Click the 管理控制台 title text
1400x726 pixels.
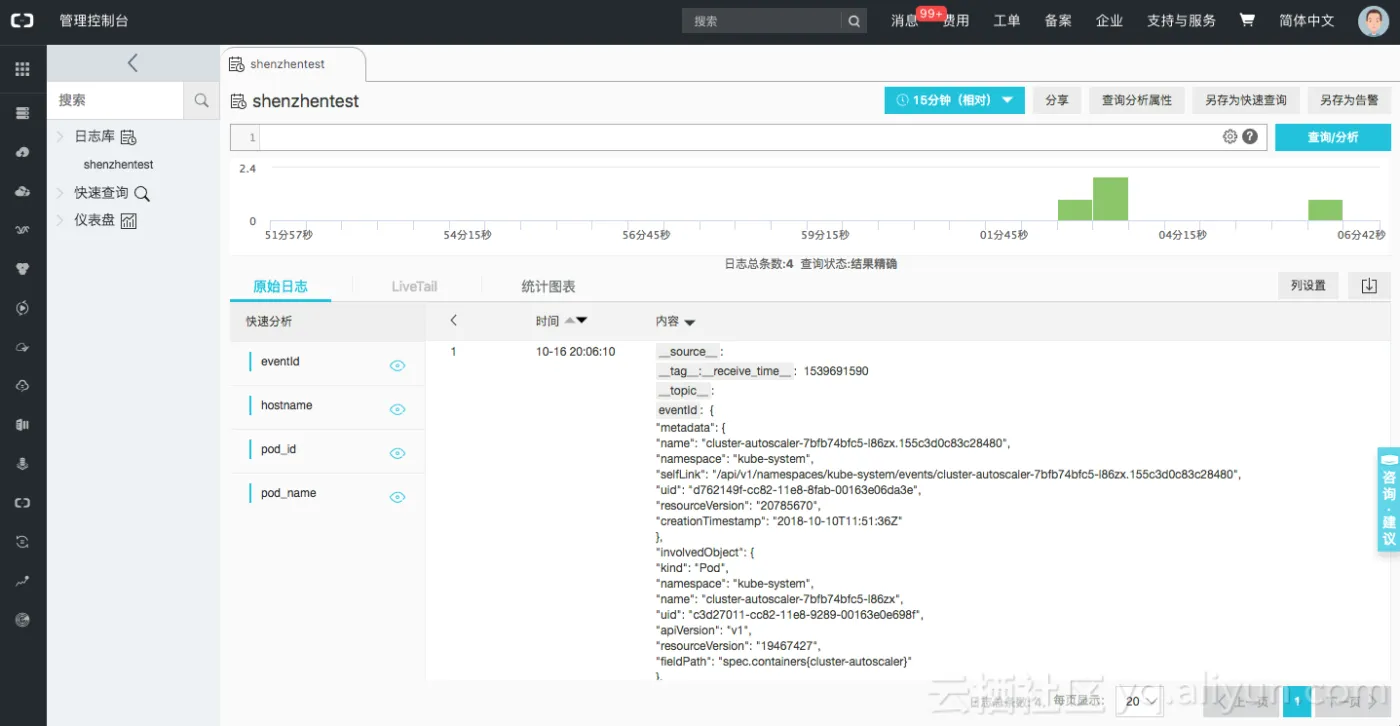[94, 20]
